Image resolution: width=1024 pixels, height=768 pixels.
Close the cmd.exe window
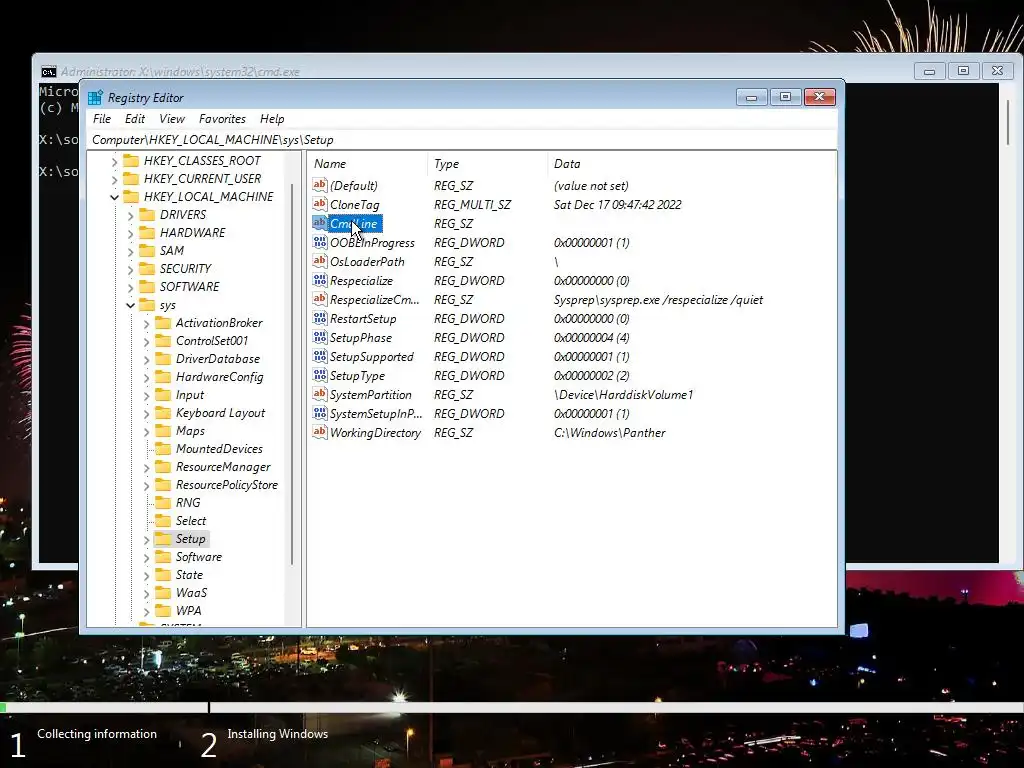997,71
